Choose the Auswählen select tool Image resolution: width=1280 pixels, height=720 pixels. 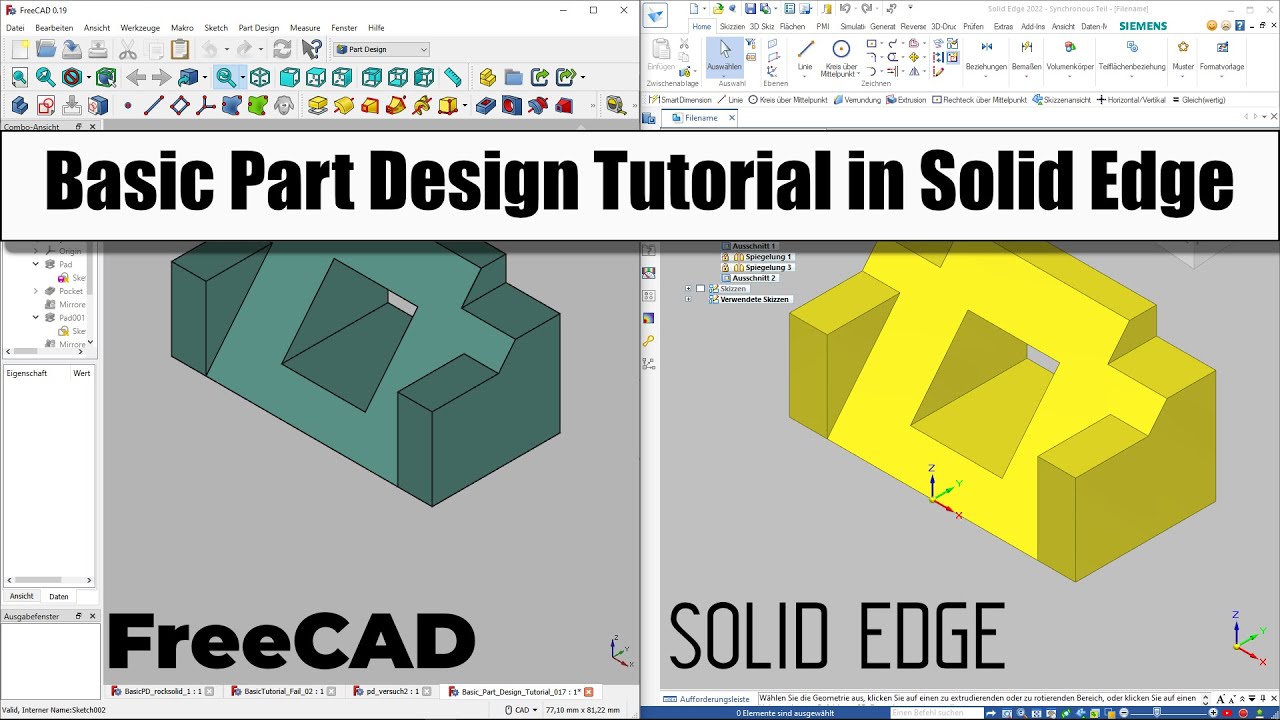725,57
